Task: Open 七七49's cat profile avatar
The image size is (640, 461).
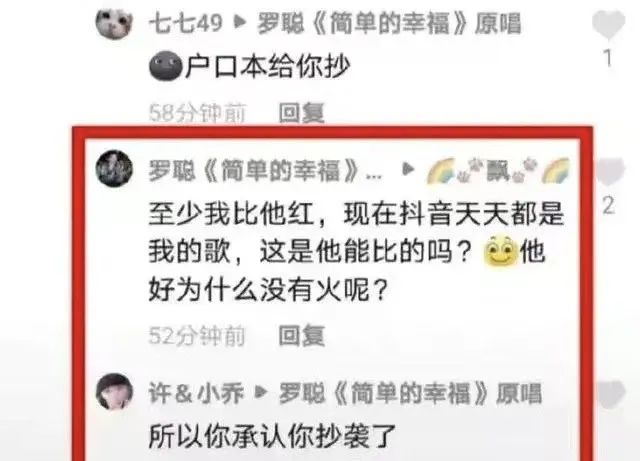Action: click(114, 22)
